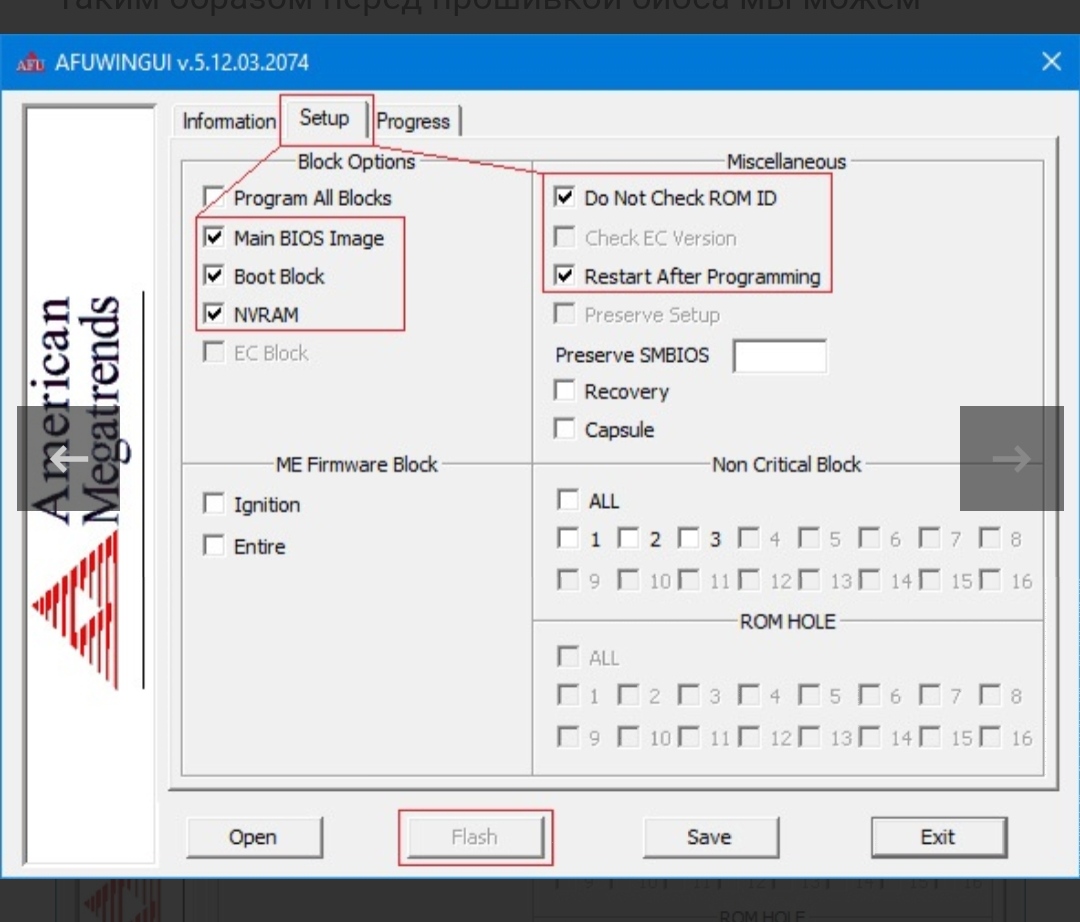Image resolution: width=1080 pixels, height=922 pixels.
Task: Click the Exit button
Action: 939,837
